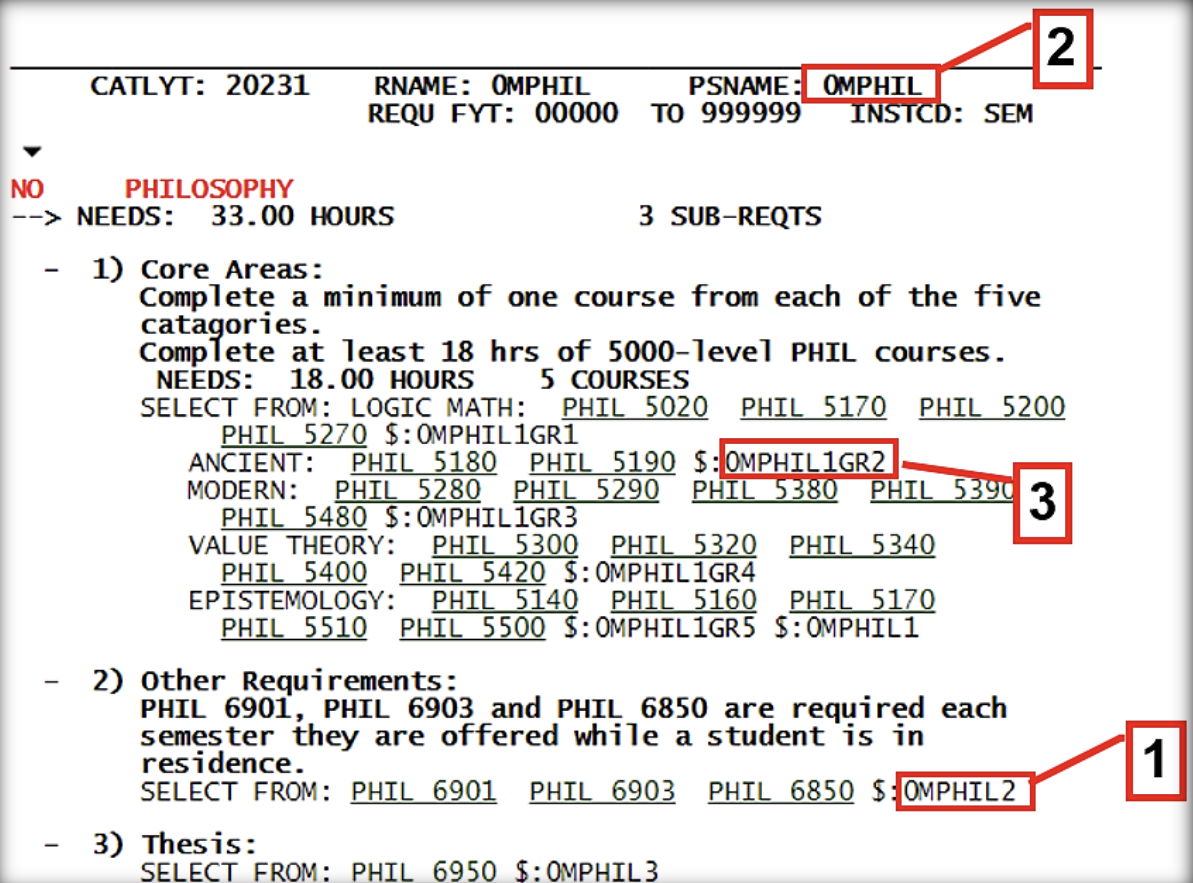The height and width of the screenshot is (883, 1193).
Task: Open the PHIL 5380 course link
Action: (x=765, y=491)
